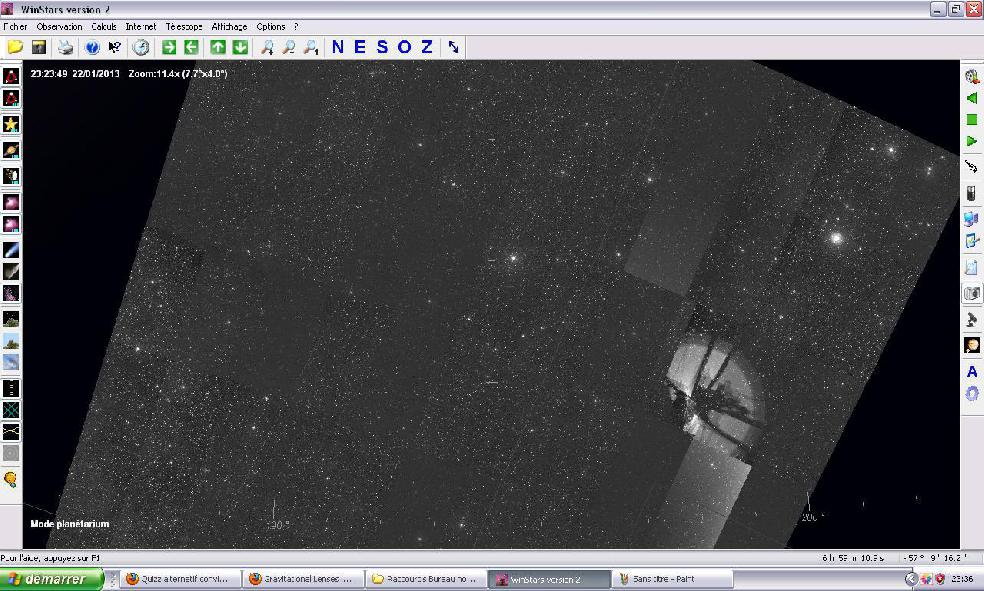The image size is (984, 591).
Task: Click the film-reel animation icon
Action: point(971,77)
